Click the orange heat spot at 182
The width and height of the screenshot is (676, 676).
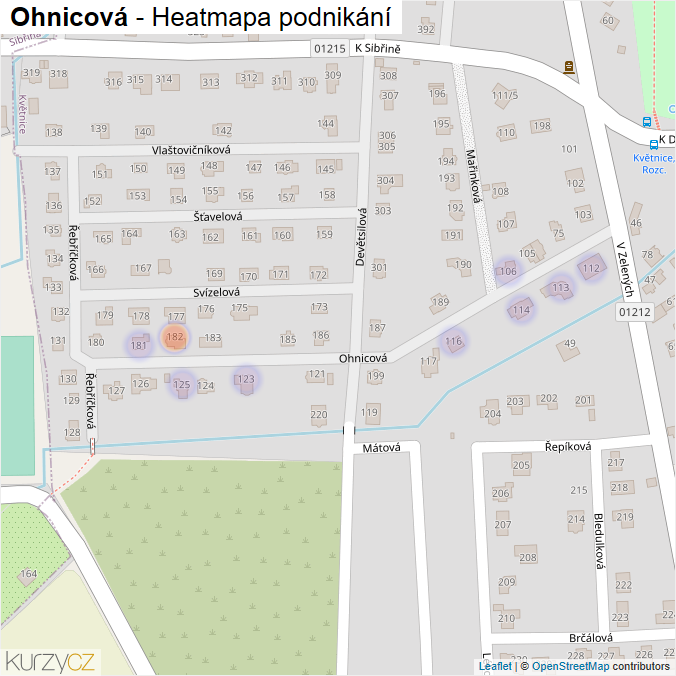coord(174,337)
